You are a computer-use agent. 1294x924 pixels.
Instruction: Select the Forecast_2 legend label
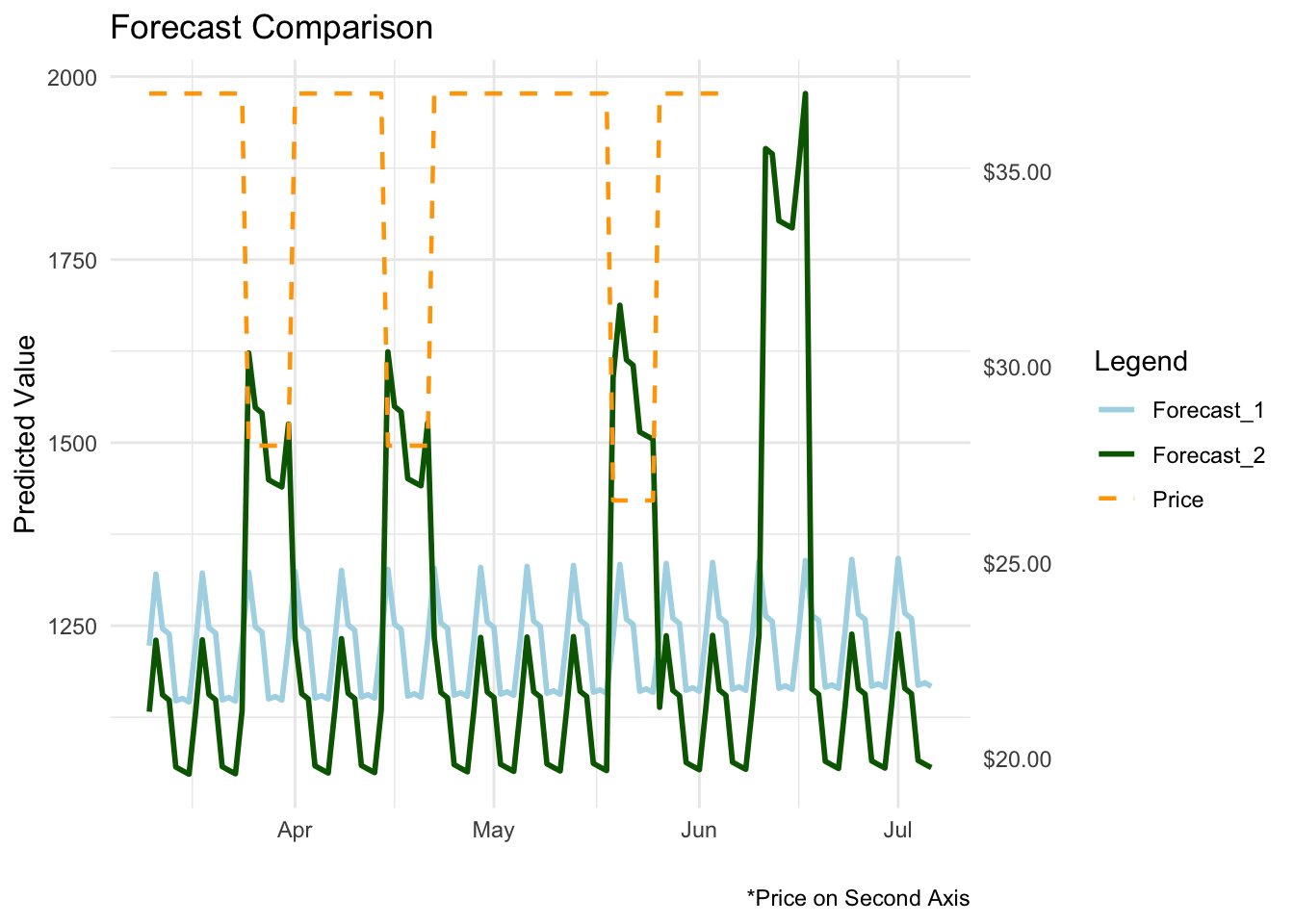tap(1208, 455)
